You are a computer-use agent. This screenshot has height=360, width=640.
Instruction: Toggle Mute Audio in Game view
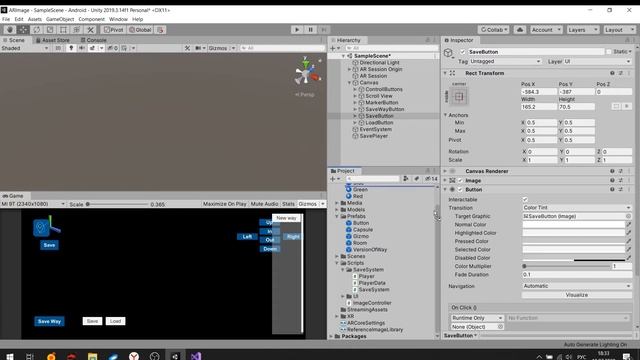264,204
